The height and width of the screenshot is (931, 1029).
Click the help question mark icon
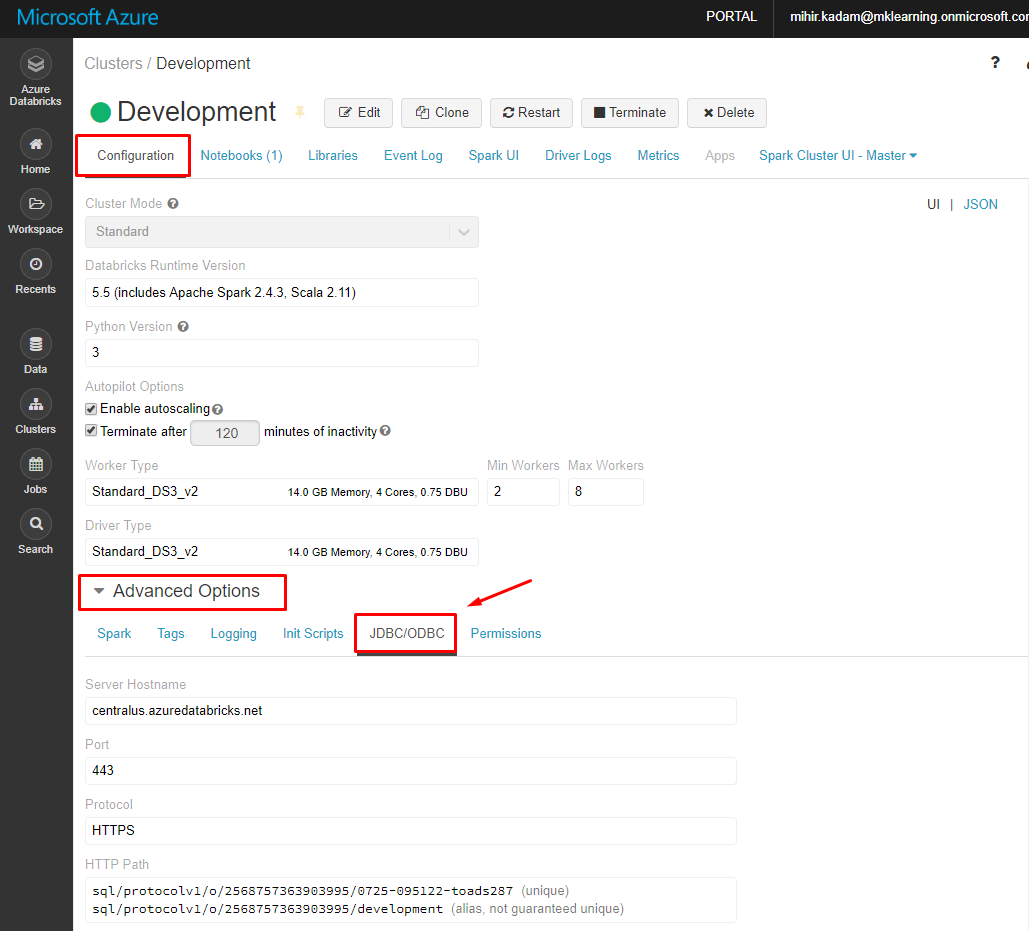click(995, 62)
